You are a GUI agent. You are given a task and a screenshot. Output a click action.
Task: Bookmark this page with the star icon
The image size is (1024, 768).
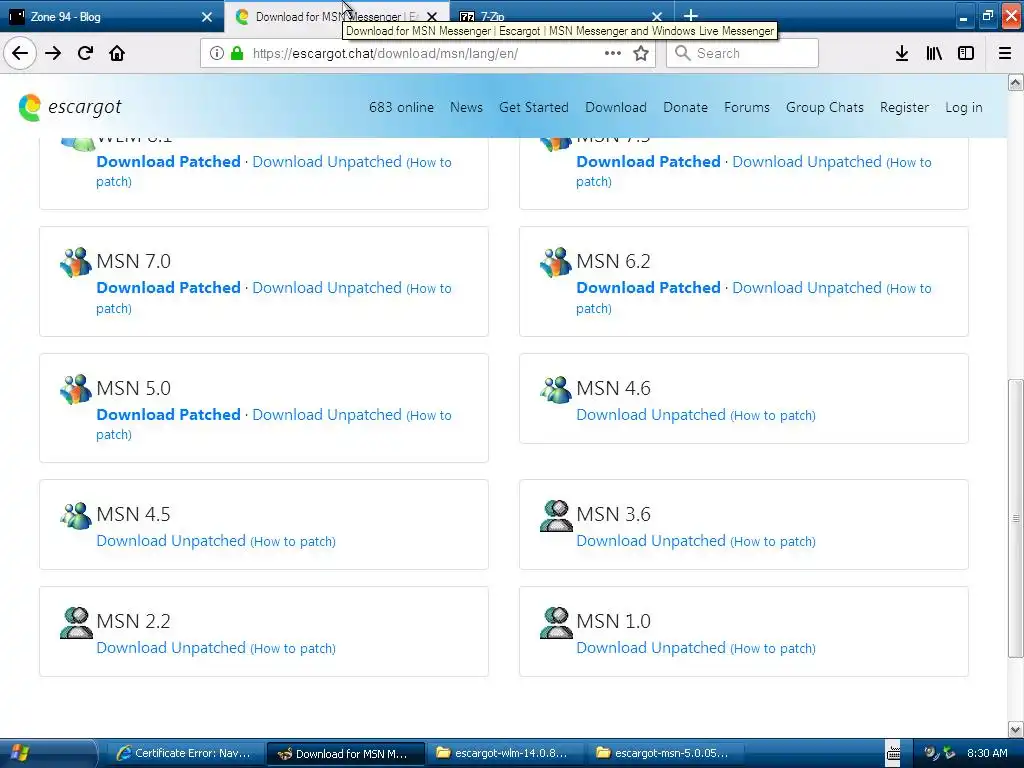click(641, 53)
